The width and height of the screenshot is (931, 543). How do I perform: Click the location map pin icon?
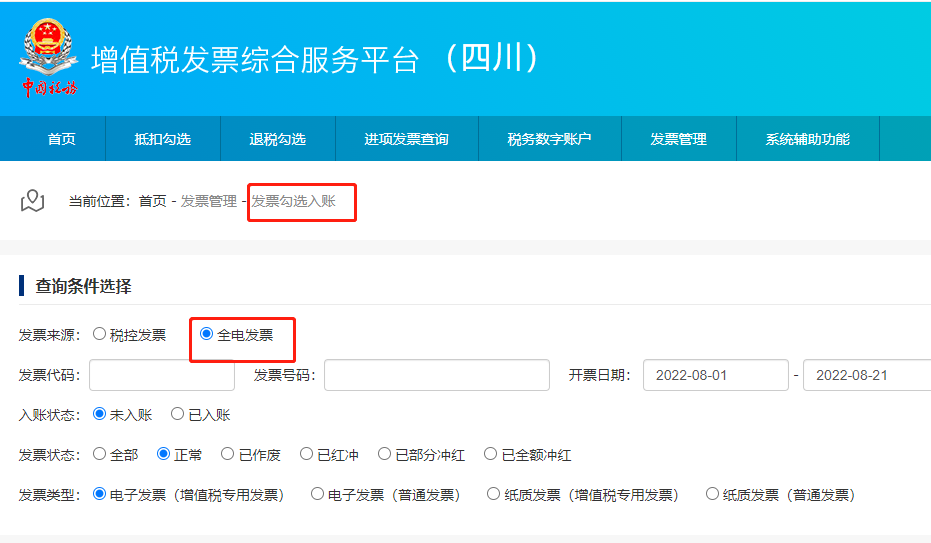point(33,201)
